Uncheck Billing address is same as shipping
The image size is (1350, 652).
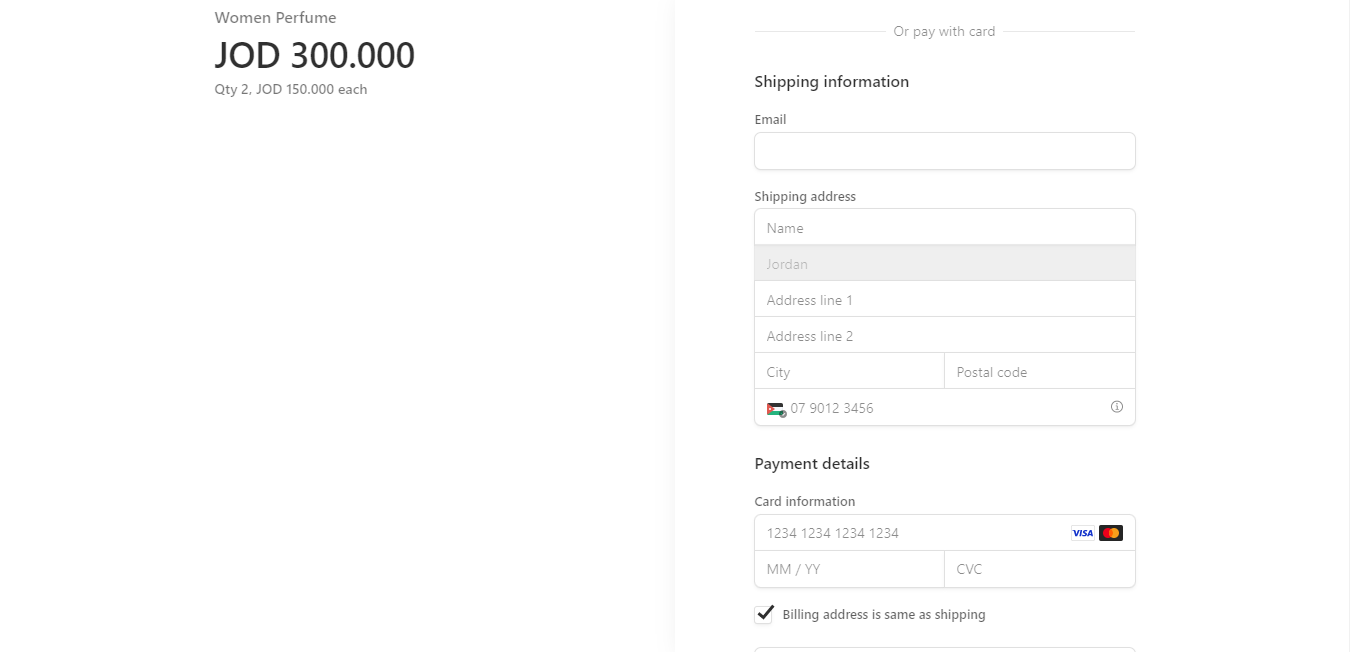pyautogui.click(x=764, y=614)
